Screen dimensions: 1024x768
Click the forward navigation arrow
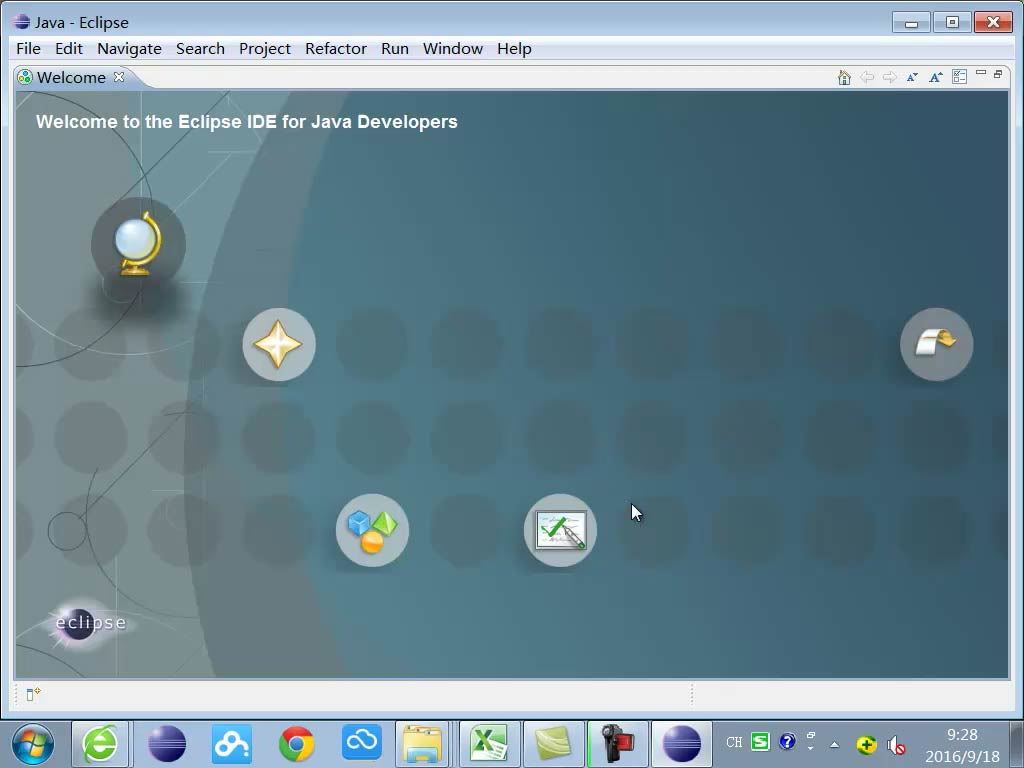(x=889, y=77)
